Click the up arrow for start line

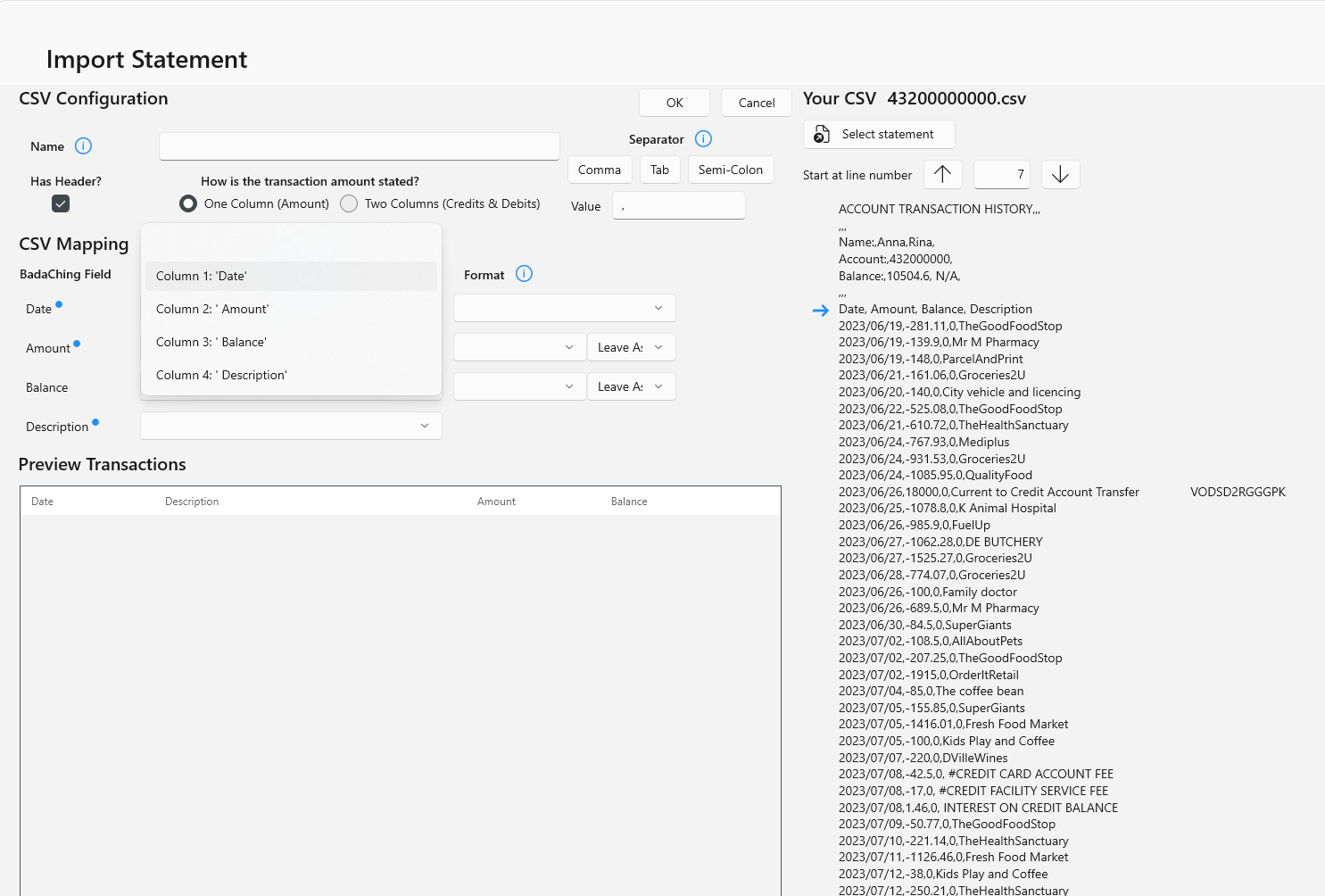coord(942,175)
